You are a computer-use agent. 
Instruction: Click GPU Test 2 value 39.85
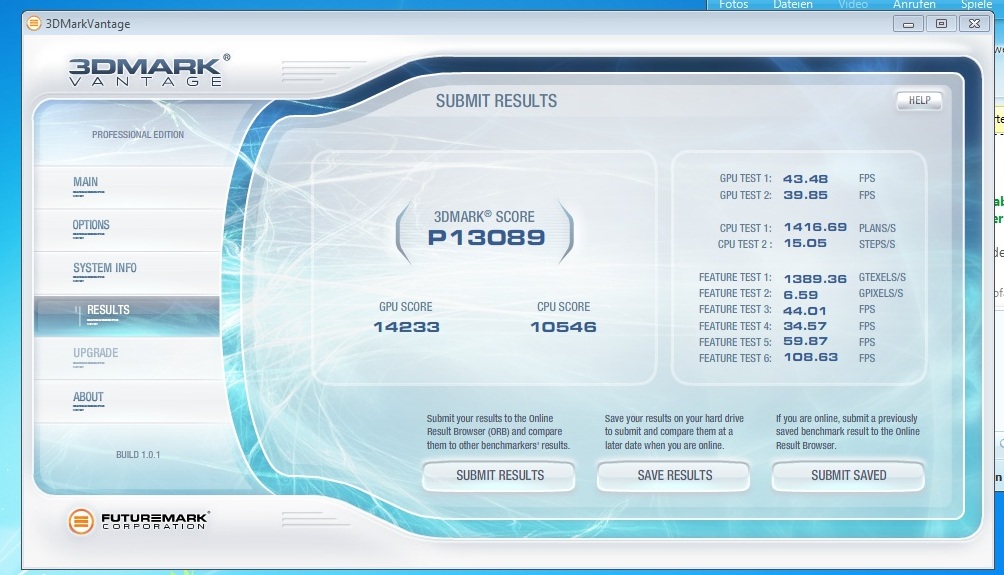[806, 195]
